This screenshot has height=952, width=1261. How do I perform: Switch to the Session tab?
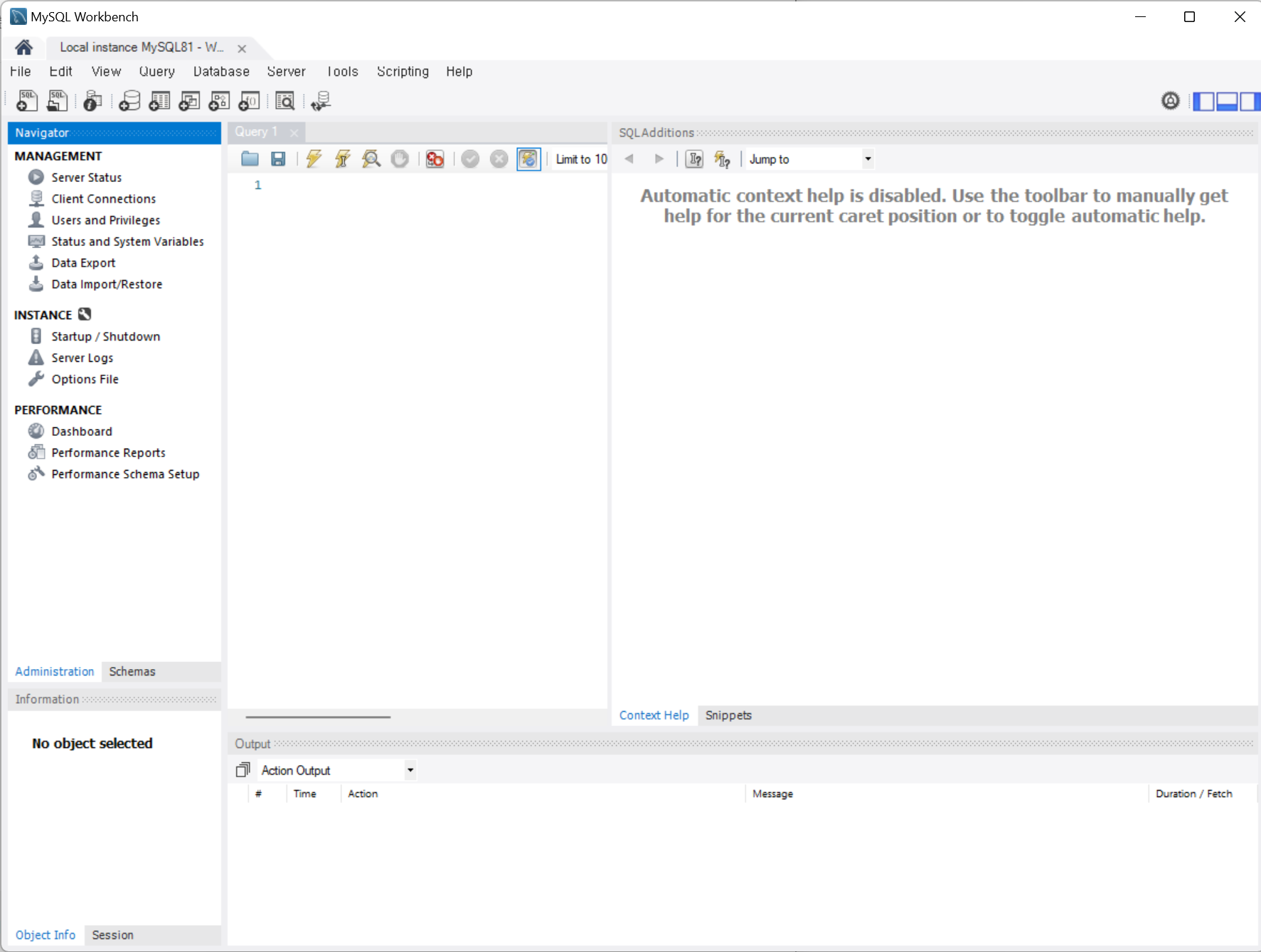pyautogui.click(x=112, y=935)
